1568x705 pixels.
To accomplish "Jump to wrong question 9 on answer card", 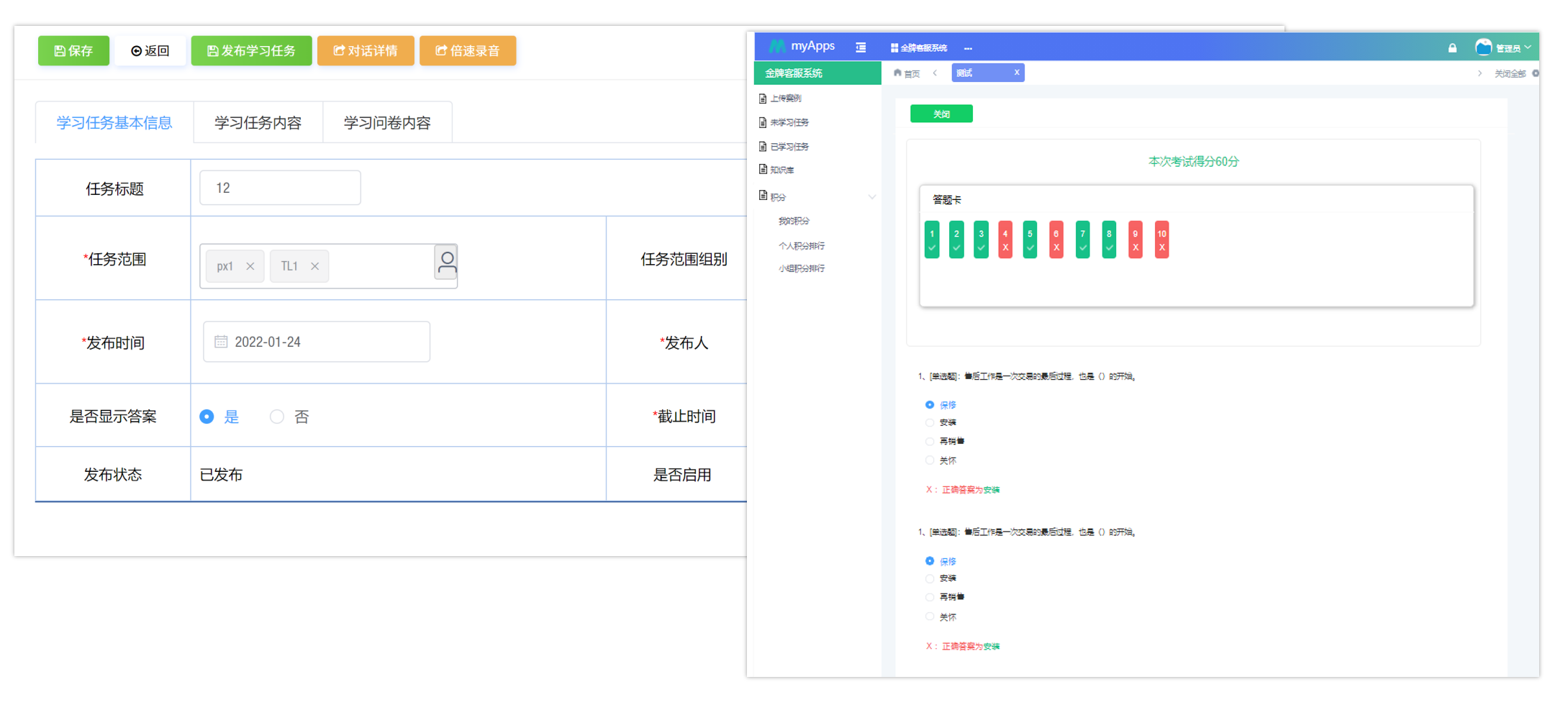I will tap(1136, 240).
